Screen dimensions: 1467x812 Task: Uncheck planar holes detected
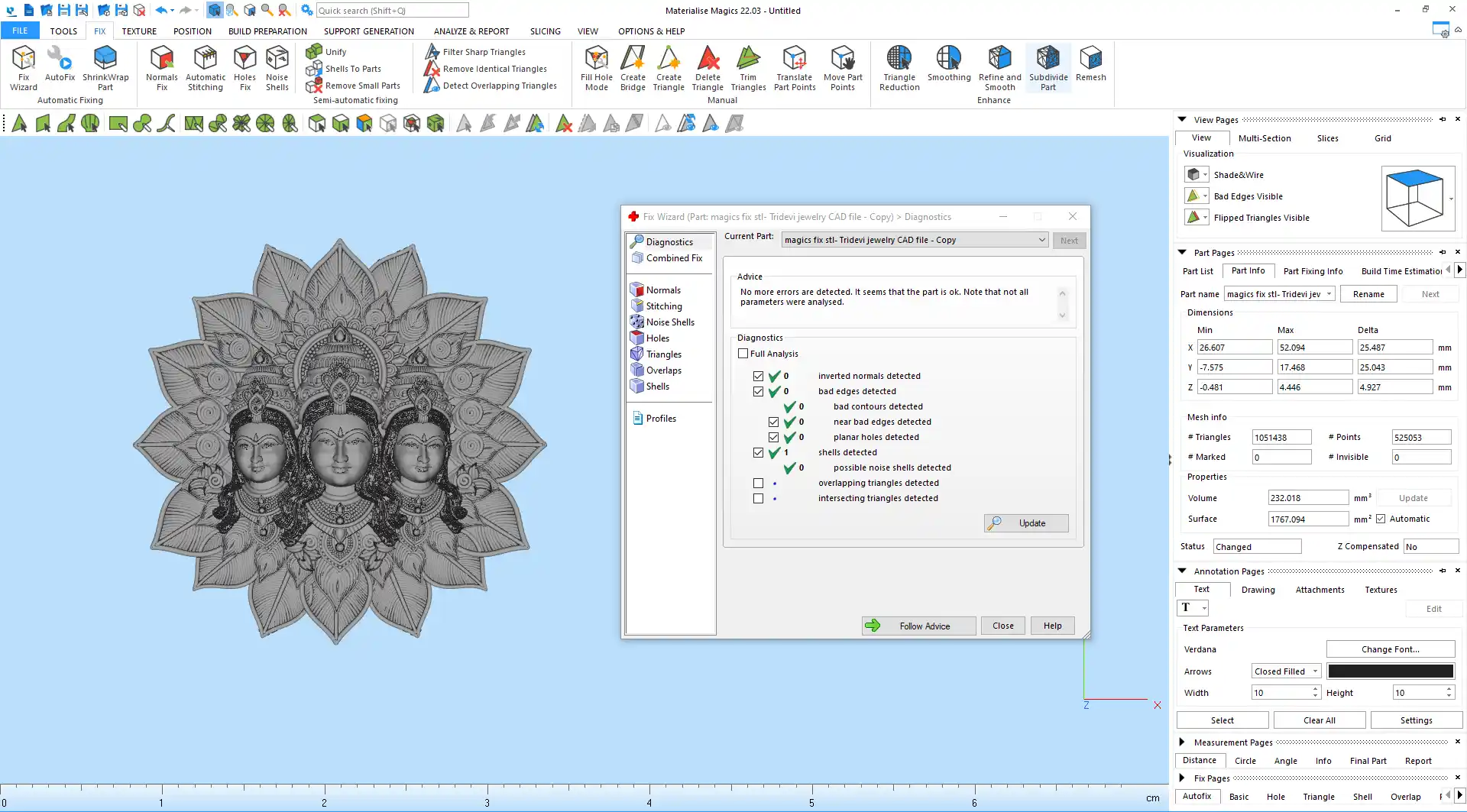[773, 437]
